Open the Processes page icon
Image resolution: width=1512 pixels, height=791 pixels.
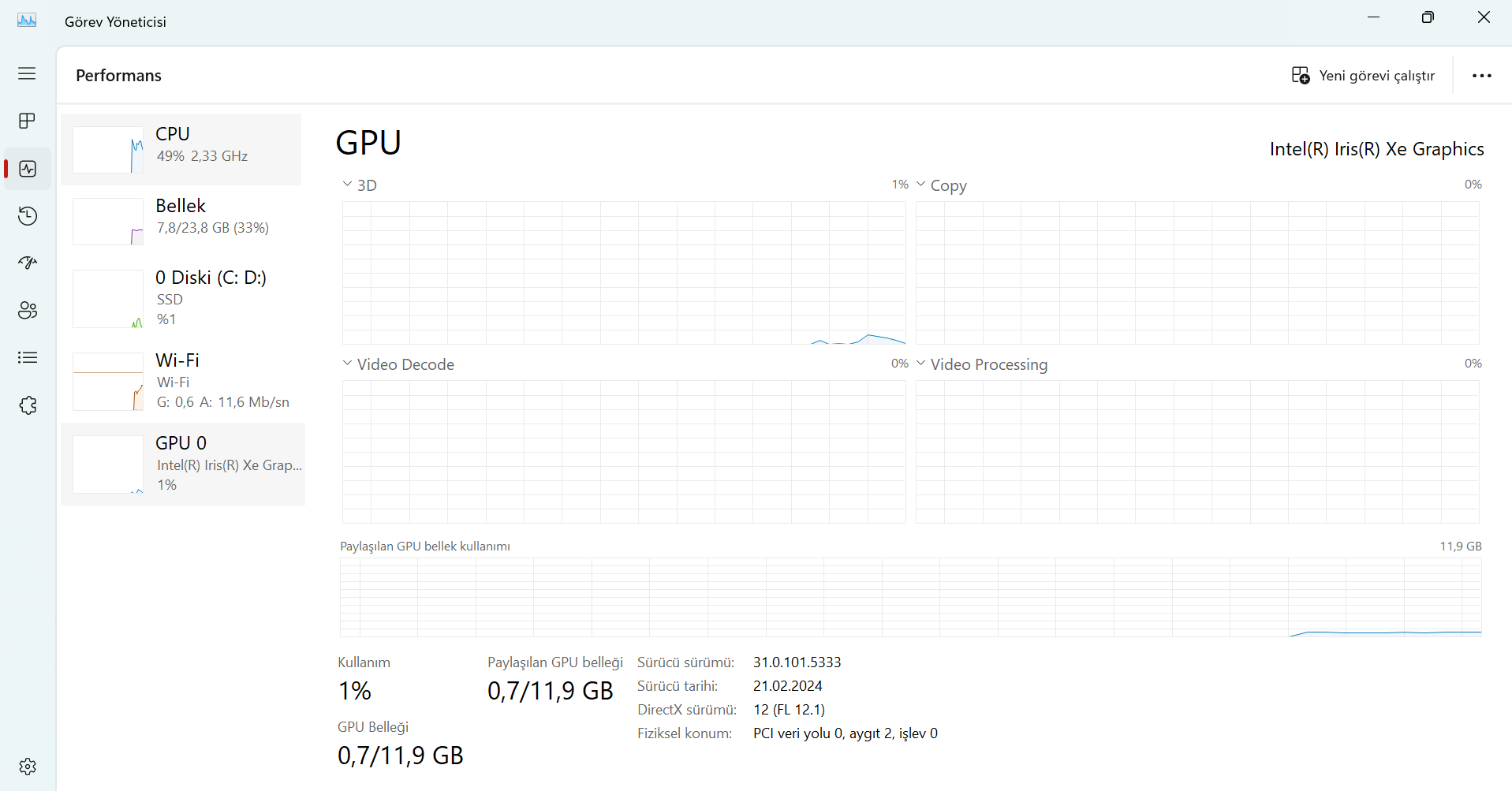[x=28, y=121]
